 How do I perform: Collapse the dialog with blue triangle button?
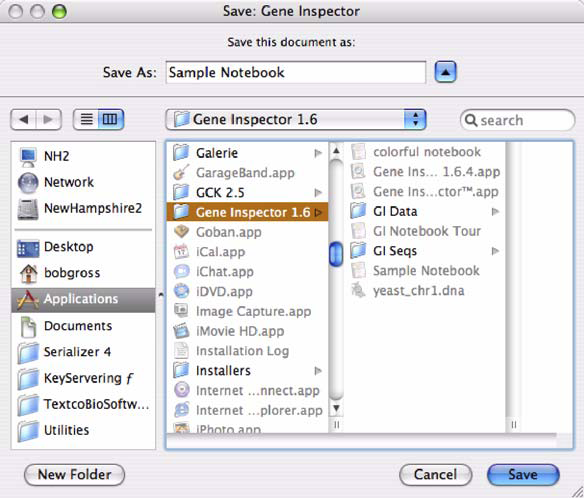(x=445, y=72)
